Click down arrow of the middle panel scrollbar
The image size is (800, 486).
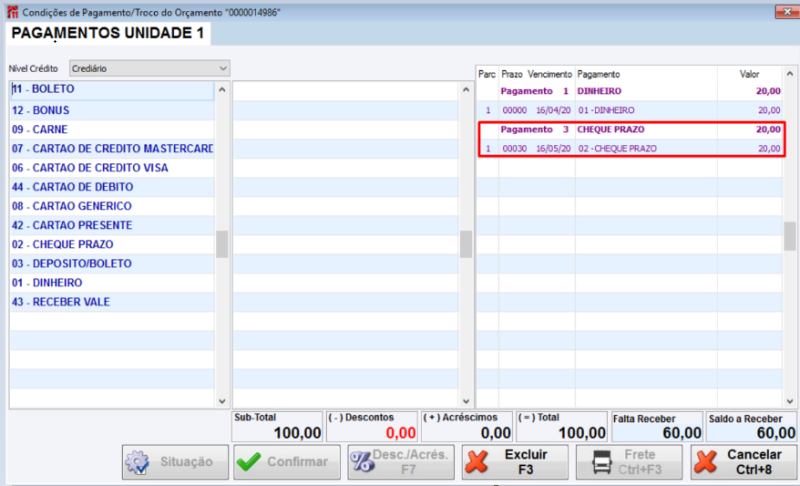(x=466, y=401)
